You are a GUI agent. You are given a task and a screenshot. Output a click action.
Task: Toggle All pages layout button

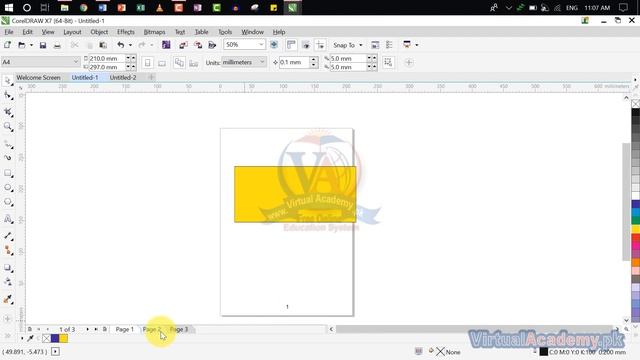(x=179, y=63)
